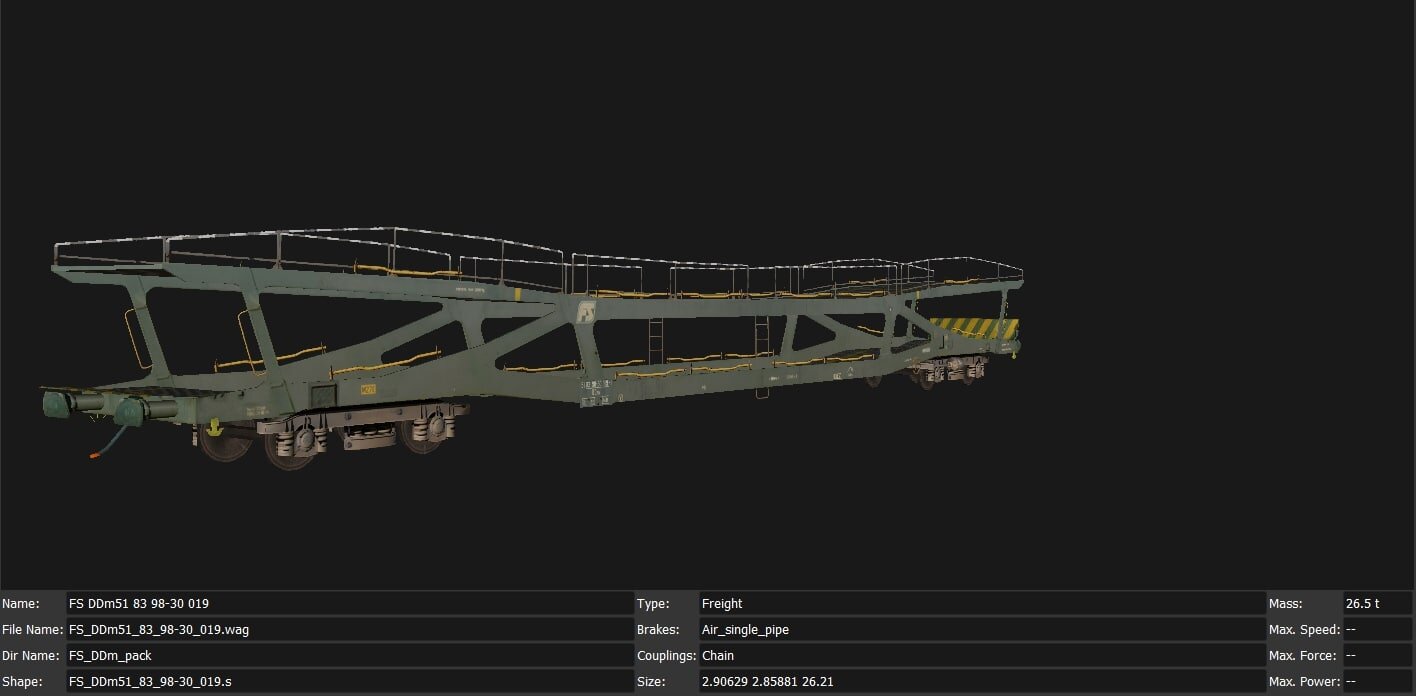1416x696 pixels.
Task: Select the empty Max. Power field
Action: point(1380,681)
